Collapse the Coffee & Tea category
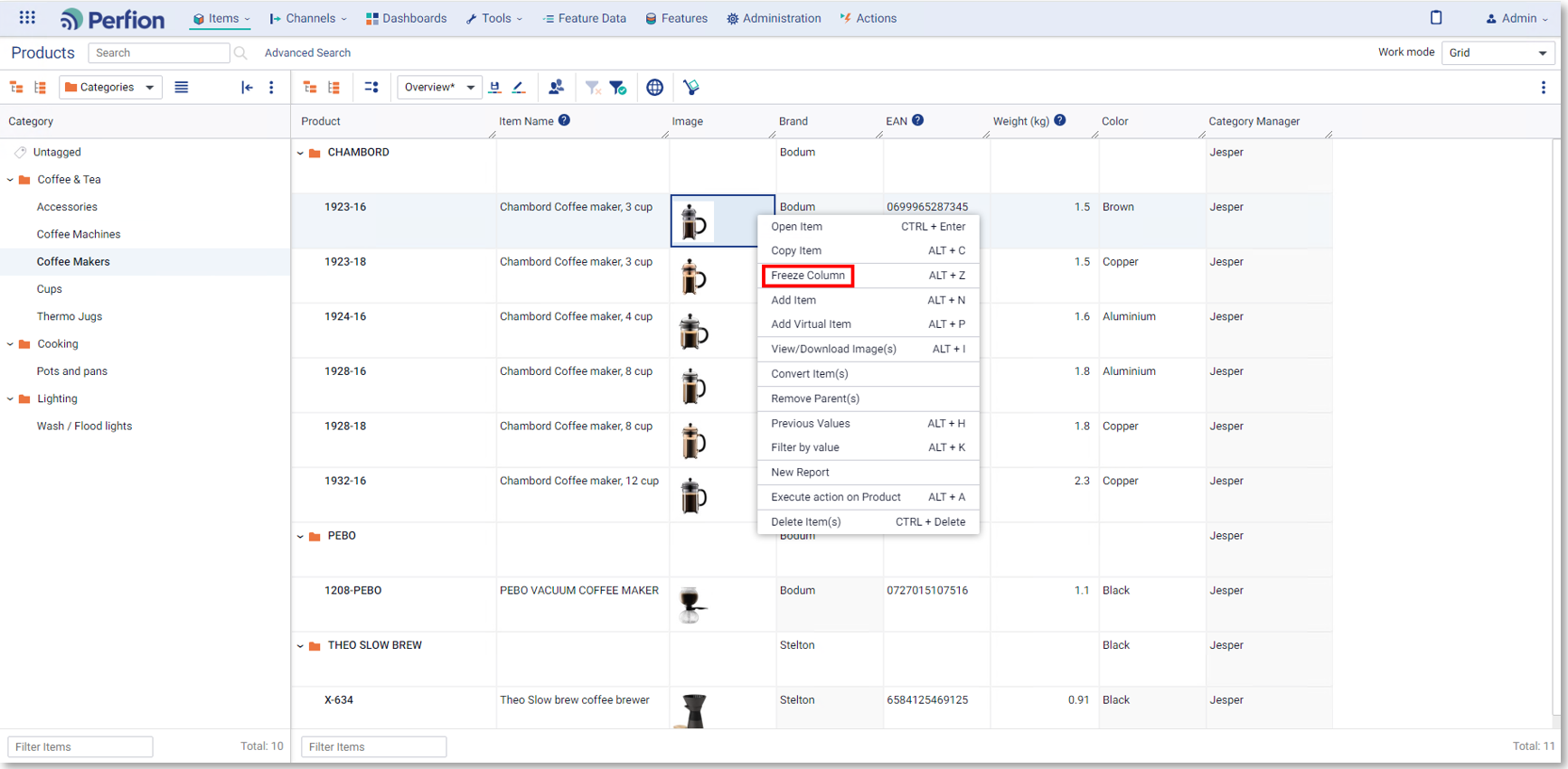The width and height of the screenshot is (1568, 769). (x=10, y=180)
